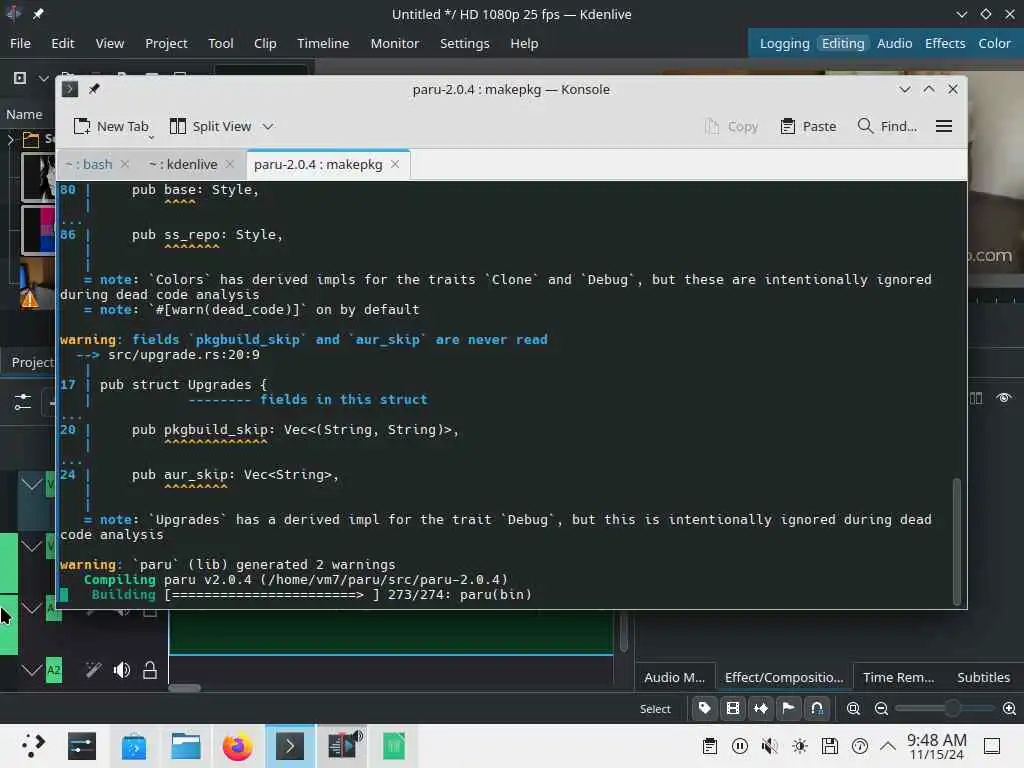Open Konsole hamburger menu
This screenshot has width=1024, height=768.
coord(944,126)
